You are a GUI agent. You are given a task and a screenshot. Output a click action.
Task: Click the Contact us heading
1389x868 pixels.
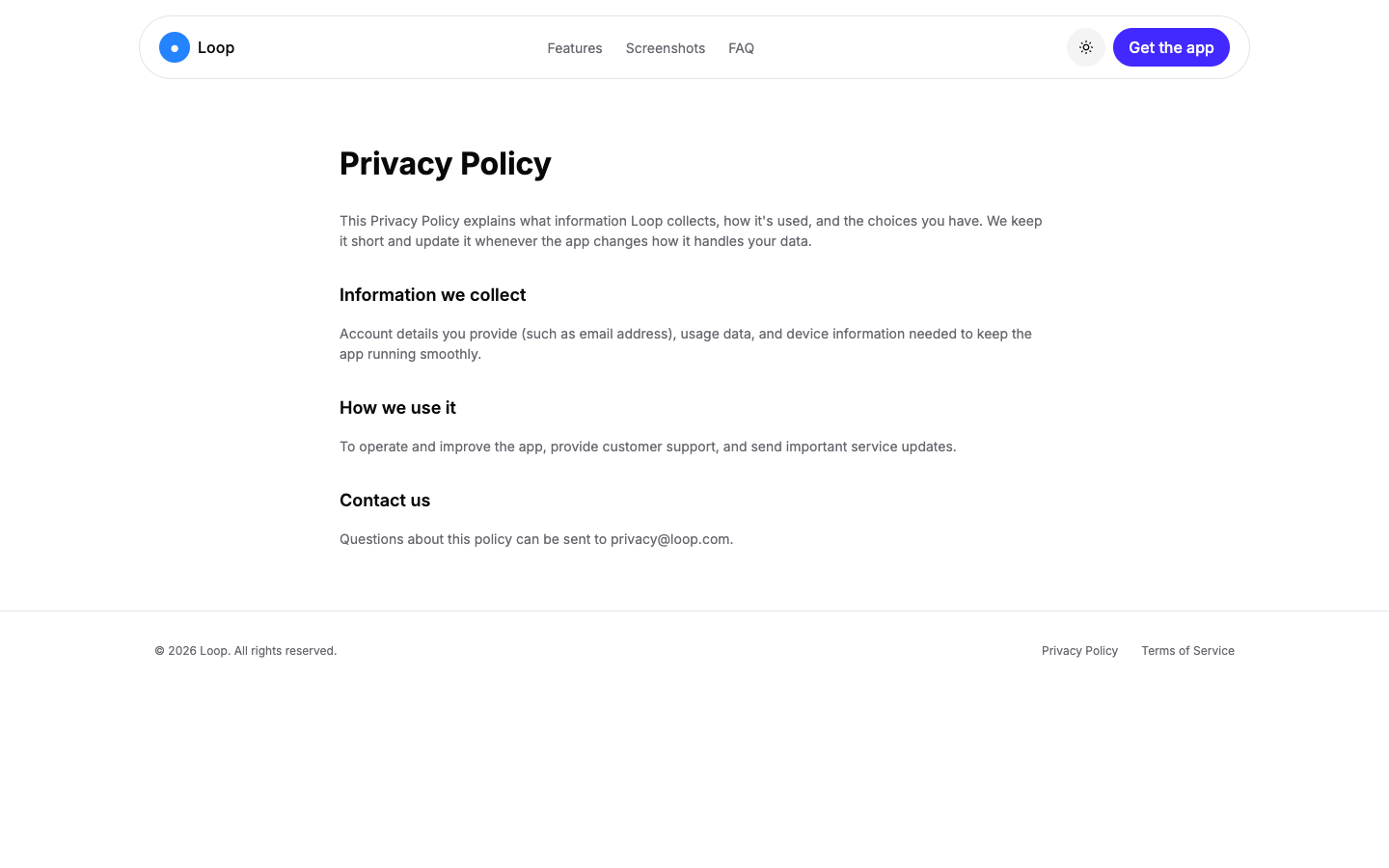tap(385, 501)
